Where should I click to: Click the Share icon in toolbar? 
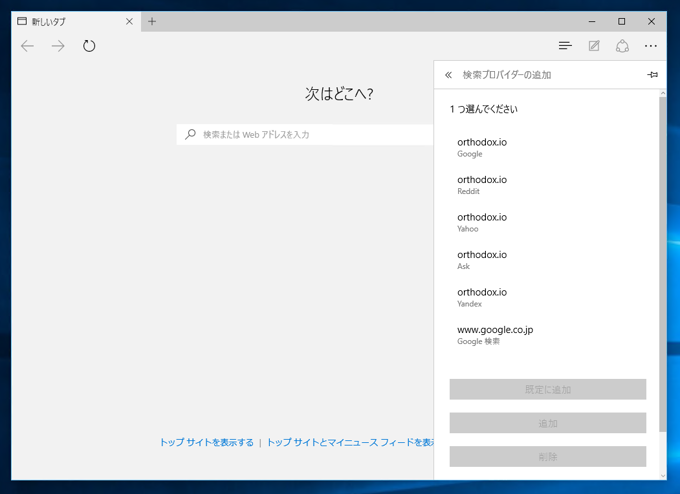[622, 46]
